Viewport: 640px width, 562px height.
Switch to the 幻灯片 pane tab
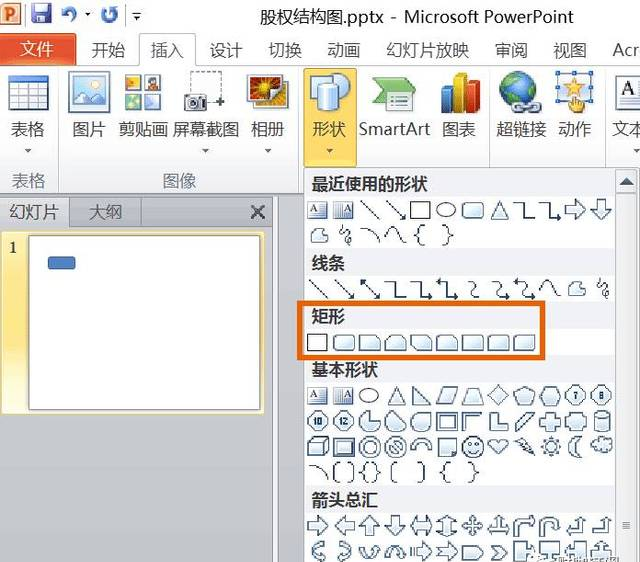click(34, 212)
